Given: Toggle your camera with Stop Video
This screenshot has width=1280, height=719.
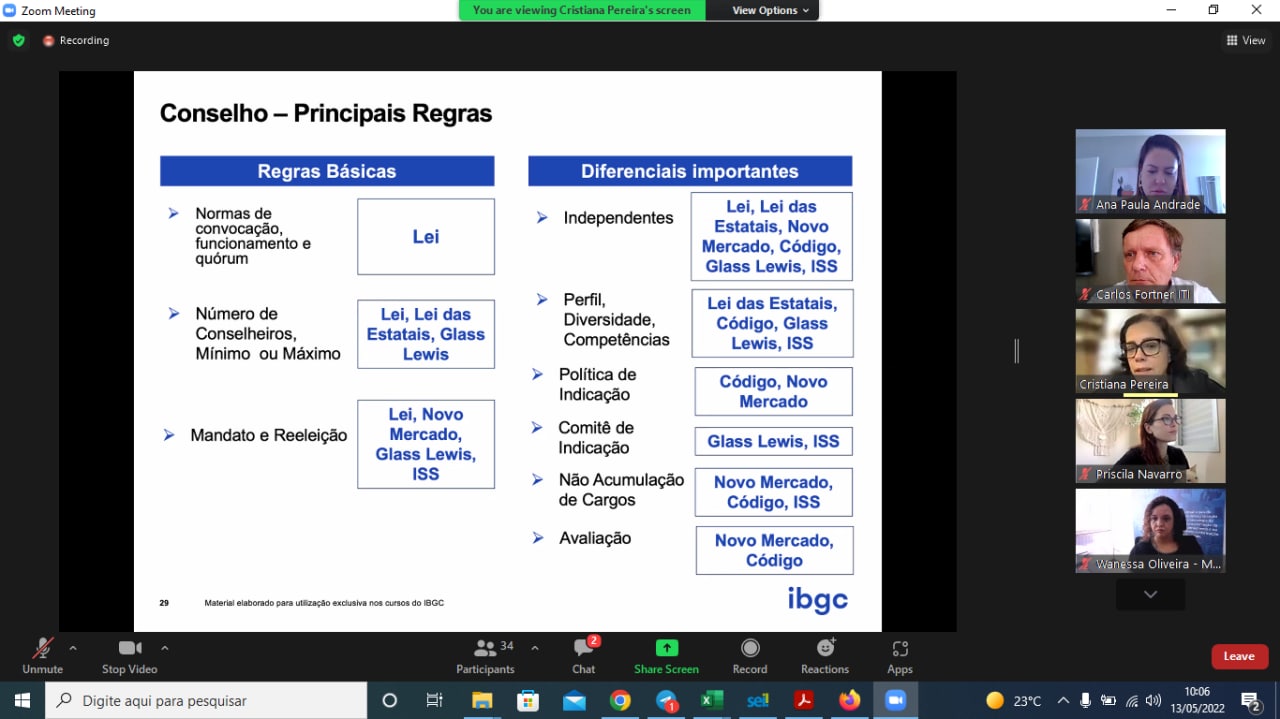Looking at the screenshot, I should [129, 655].
